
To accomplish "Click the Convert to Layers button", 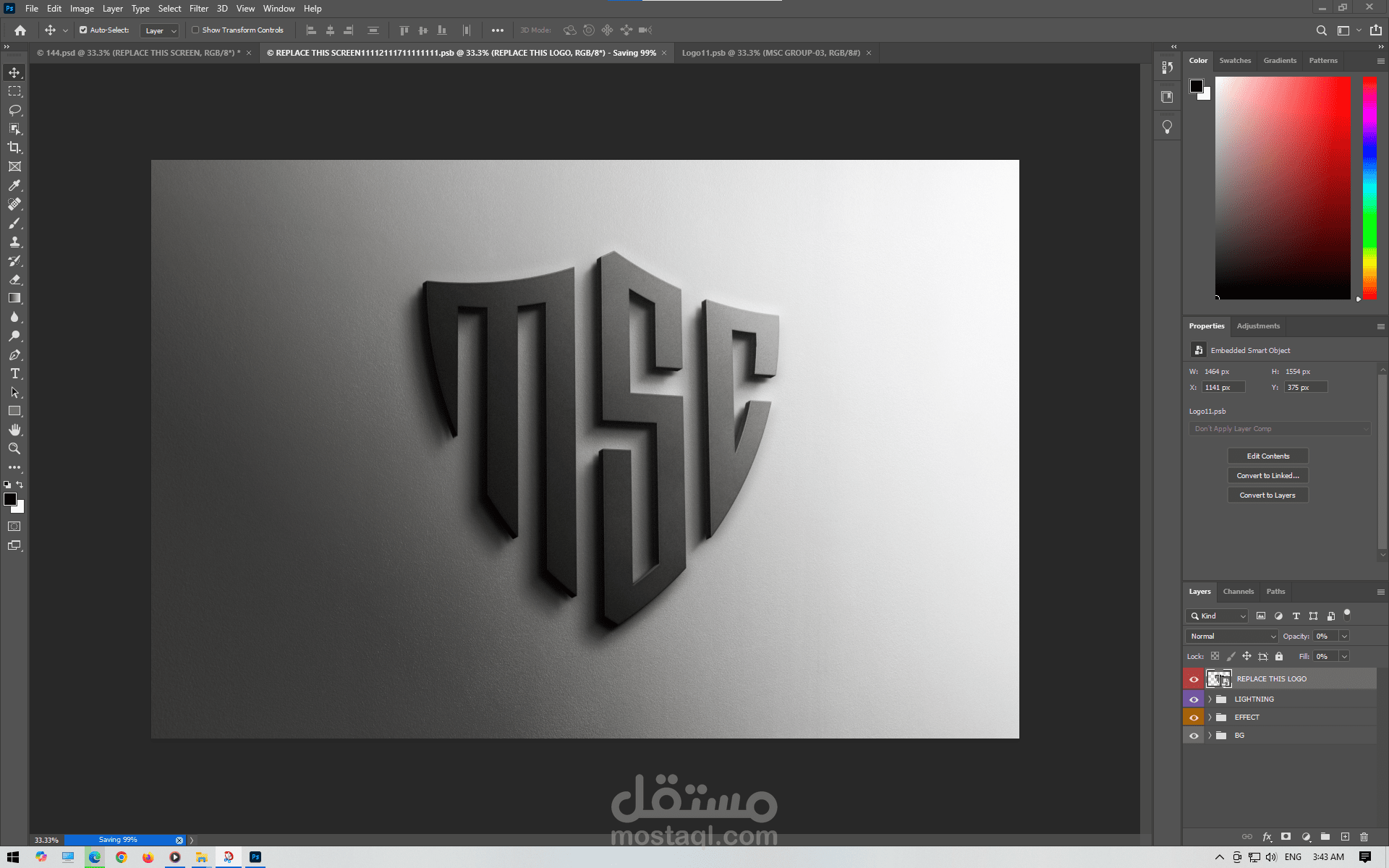I will pyautogui.click(x=1267, y=495).
